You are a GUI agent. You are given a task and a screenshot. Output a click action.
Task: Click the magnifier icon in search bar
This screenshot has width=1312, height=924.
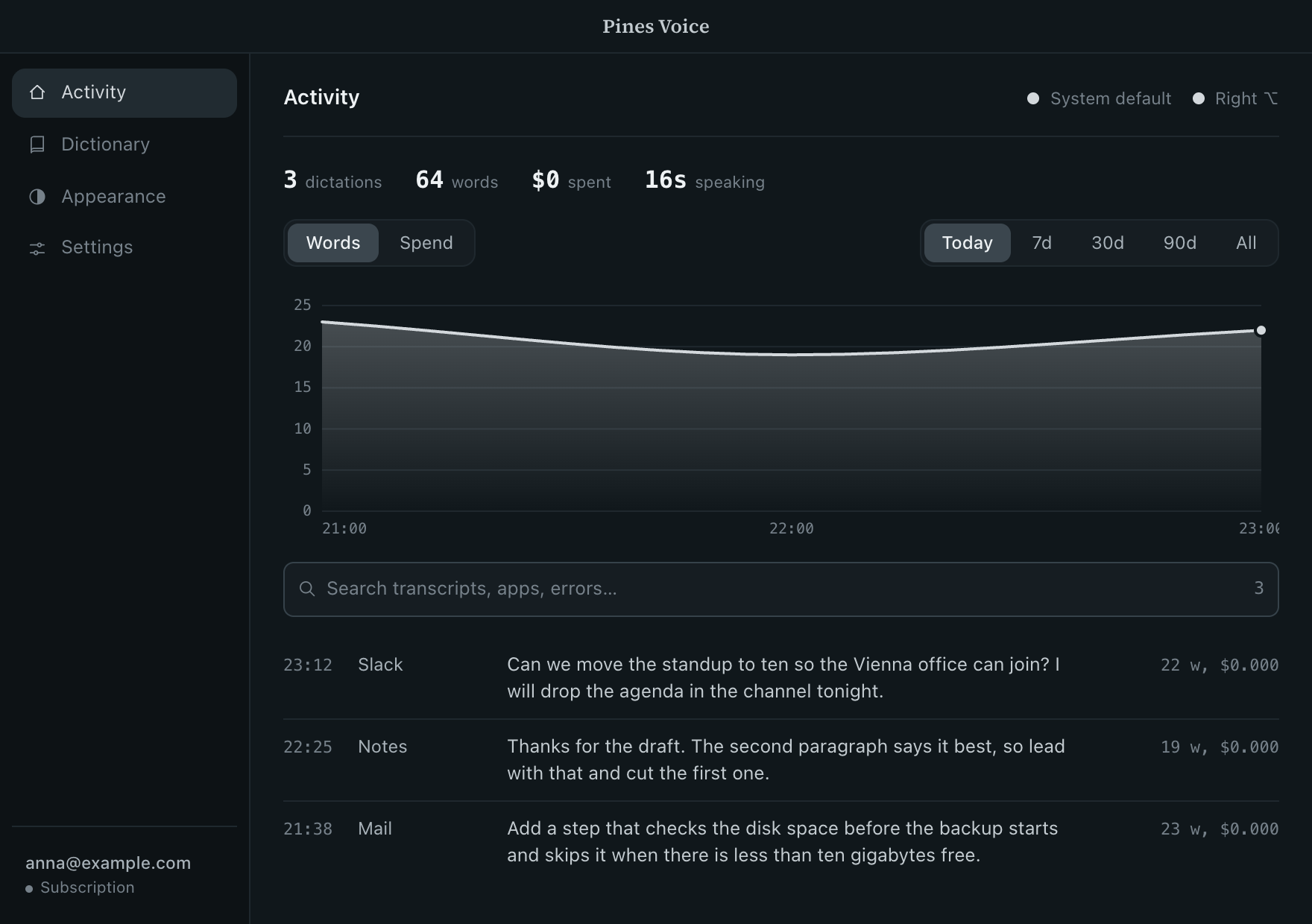tap(306, 589)
